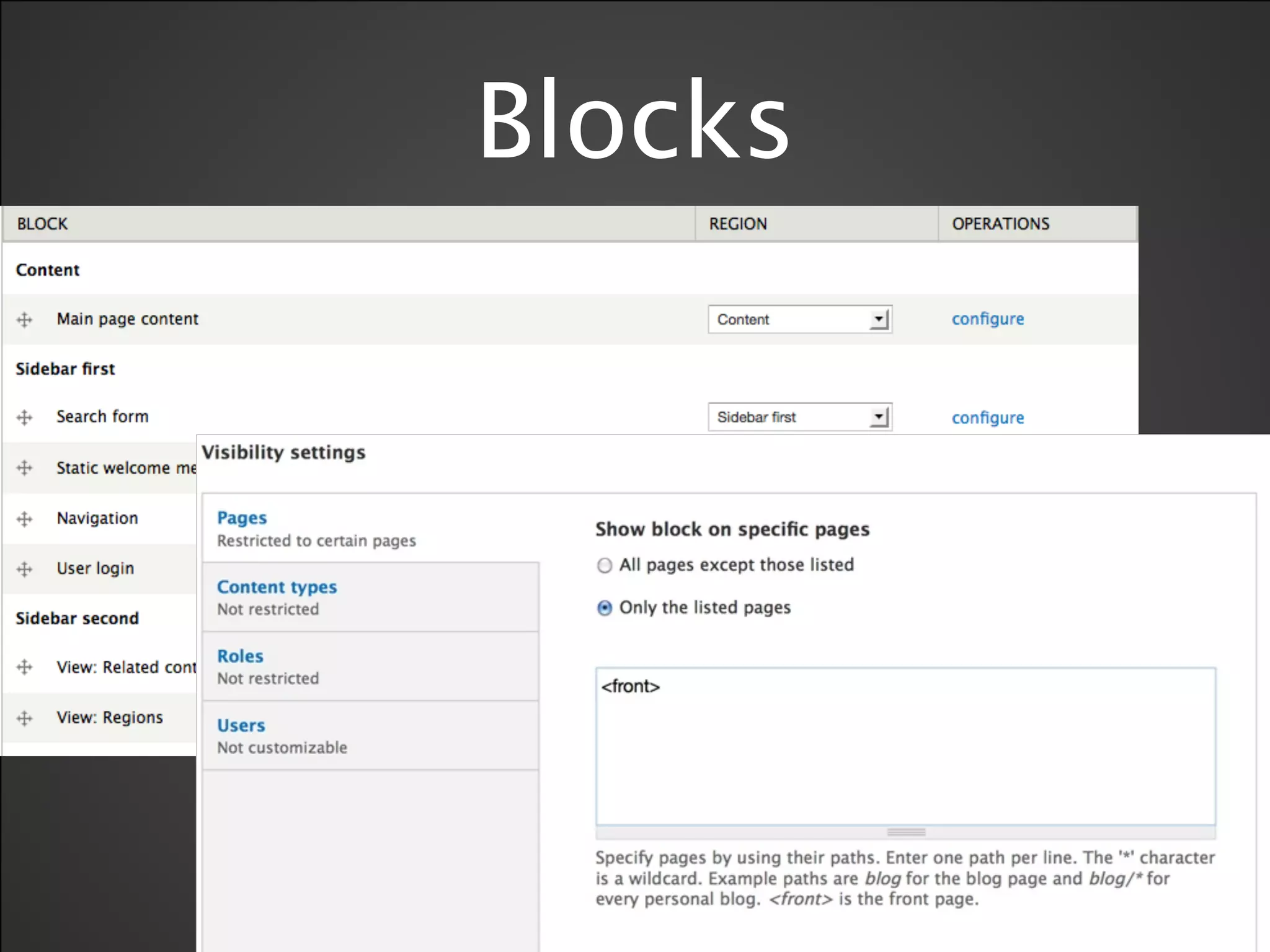Image resolution: width=1270 pixels, height=952 pixels.
Task: Click the 'Sidebar first' region heading
Action: [66, 369]
